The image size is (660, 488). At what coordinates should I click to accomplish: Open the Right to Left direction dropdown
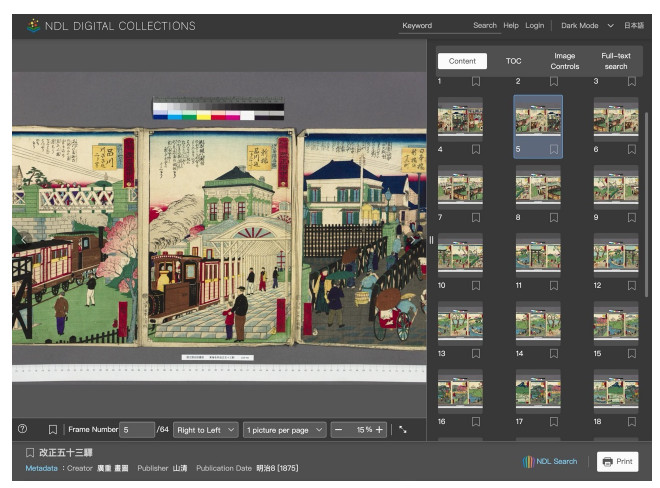click(205, 430)
